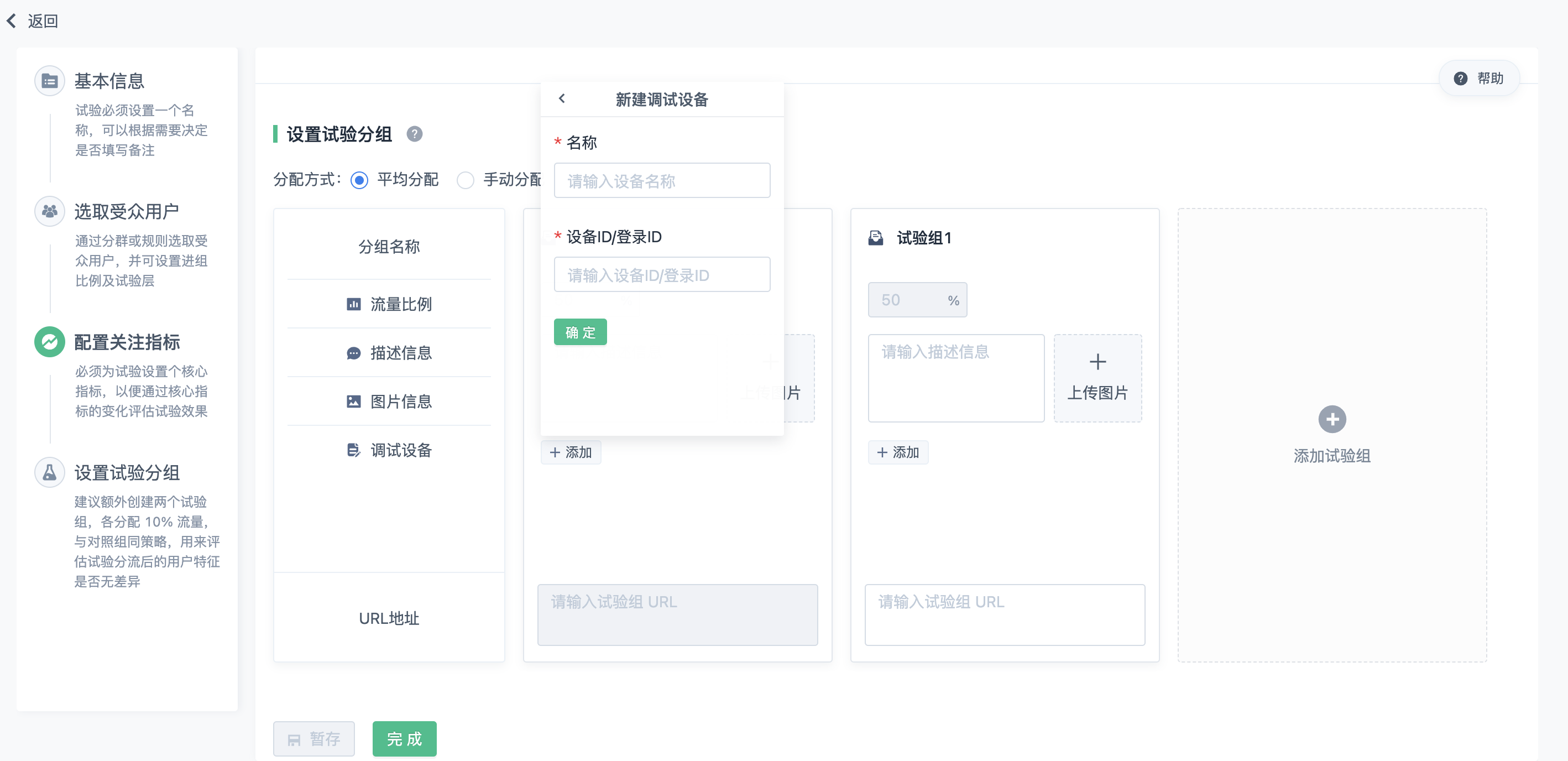The image size is (1568, 761).
Task: Click the 暂存 save draft button
Action: click(x=313, y=738)
